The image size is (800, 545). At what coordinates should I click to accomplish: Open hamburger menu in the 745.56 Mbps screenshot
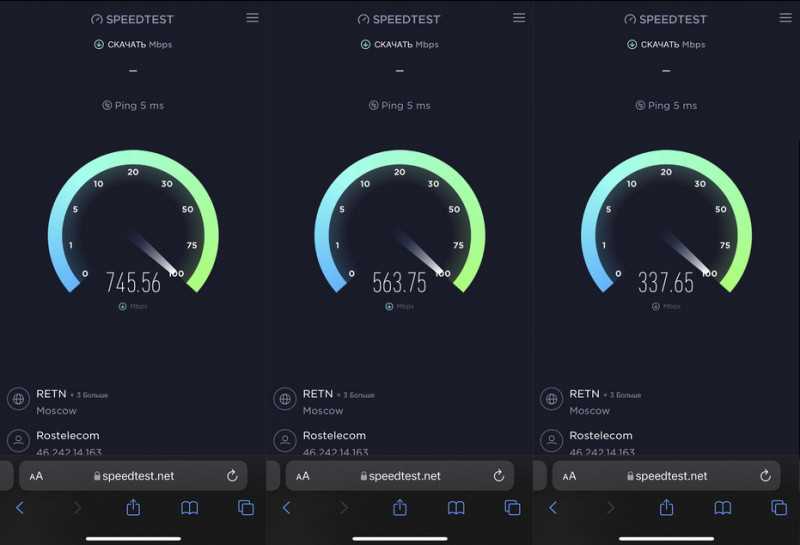[252, 18]
